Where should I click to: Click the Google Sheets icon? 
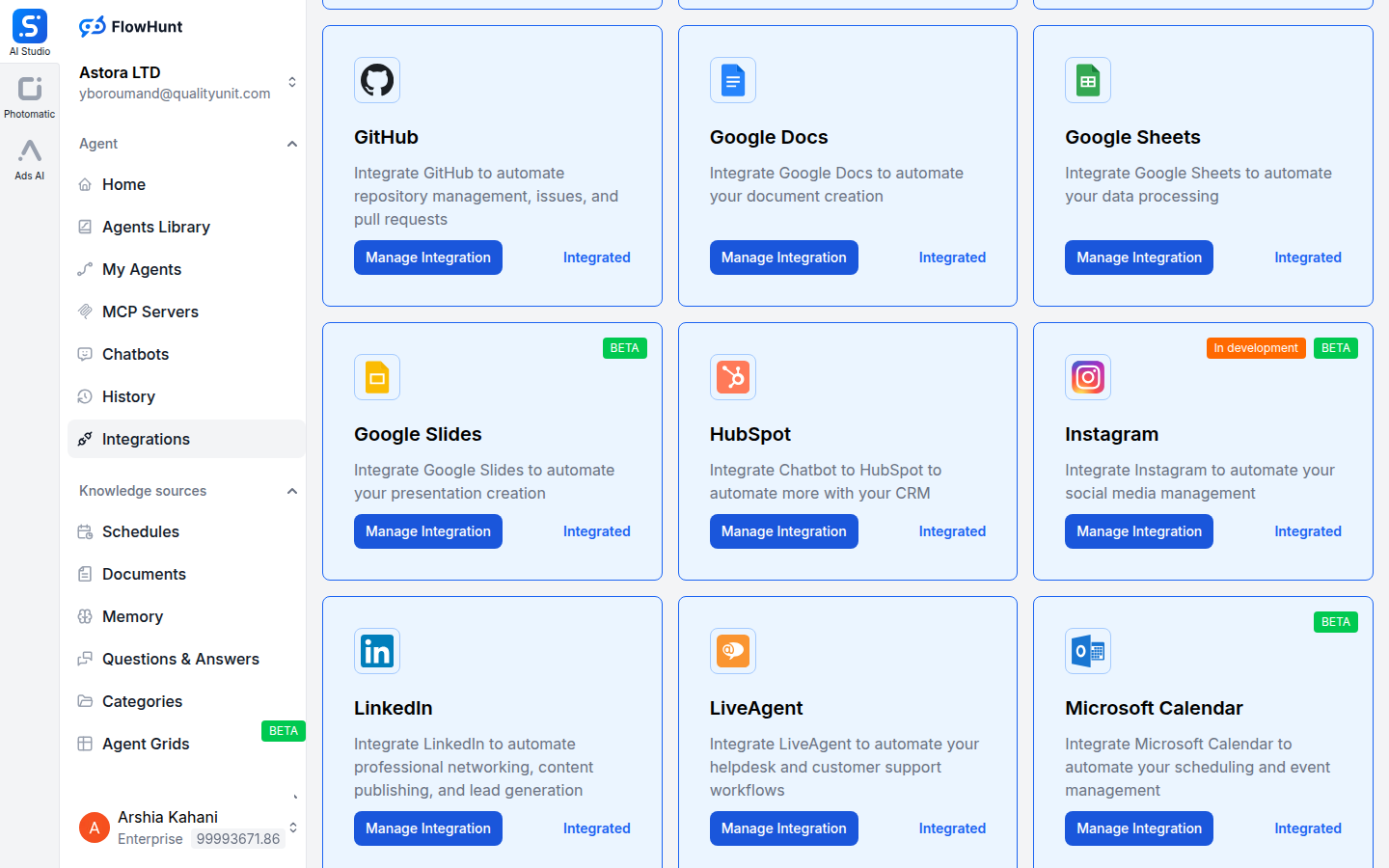tap(1087, 80)
